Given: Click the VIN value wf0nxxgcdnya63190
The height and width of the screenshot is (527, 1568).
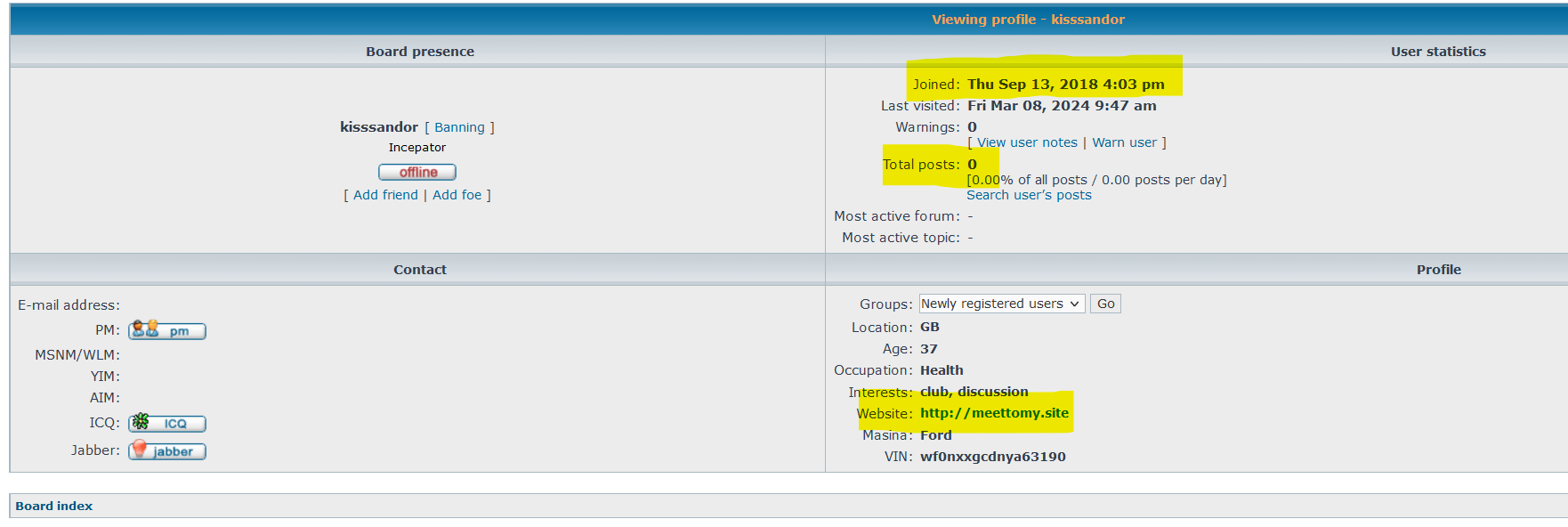Looking at the screenshot, I should pyautogui.click(x=992, y=457).
